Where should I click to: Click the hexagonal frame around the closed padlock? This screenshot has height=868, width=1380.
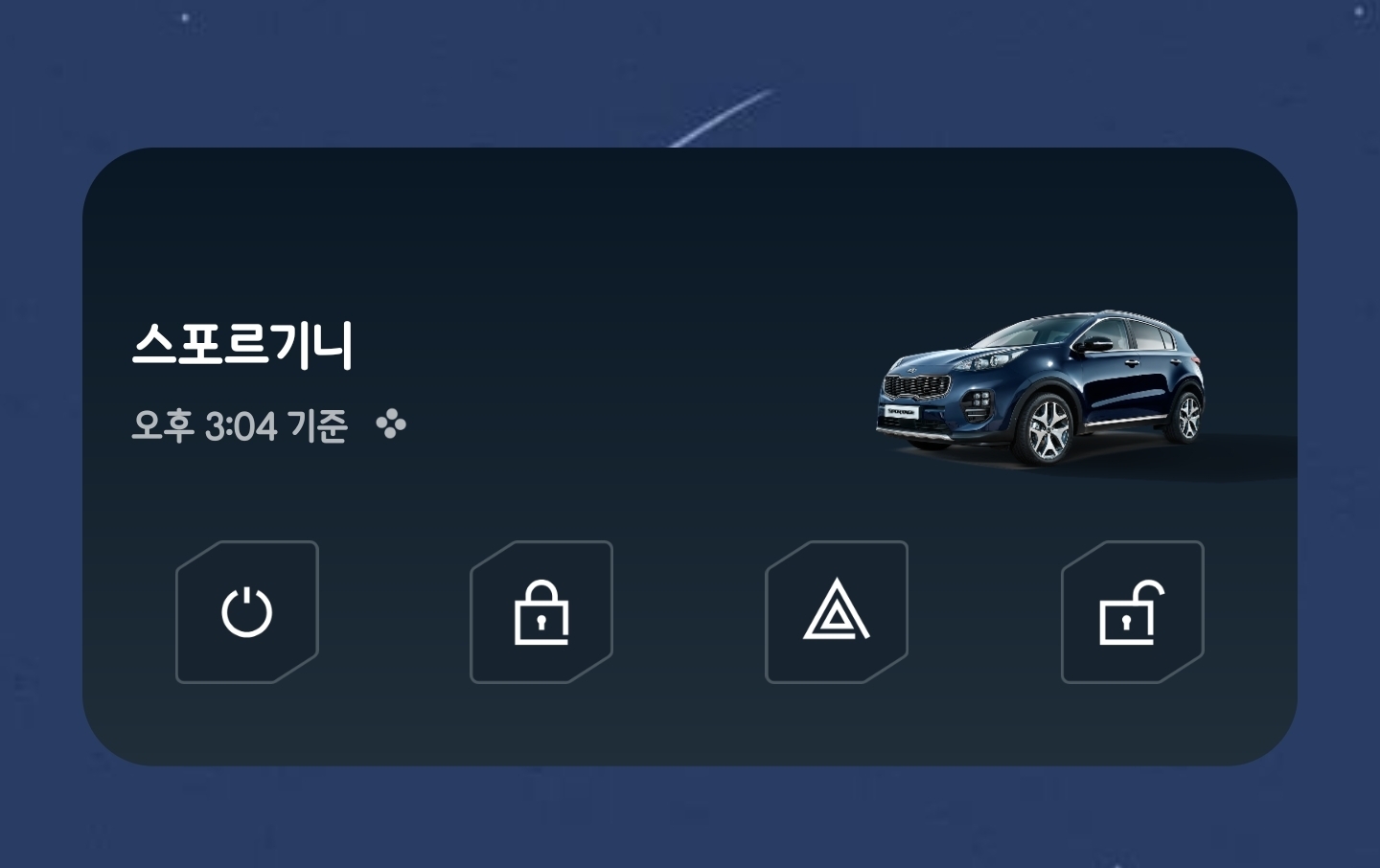point(541,612)
